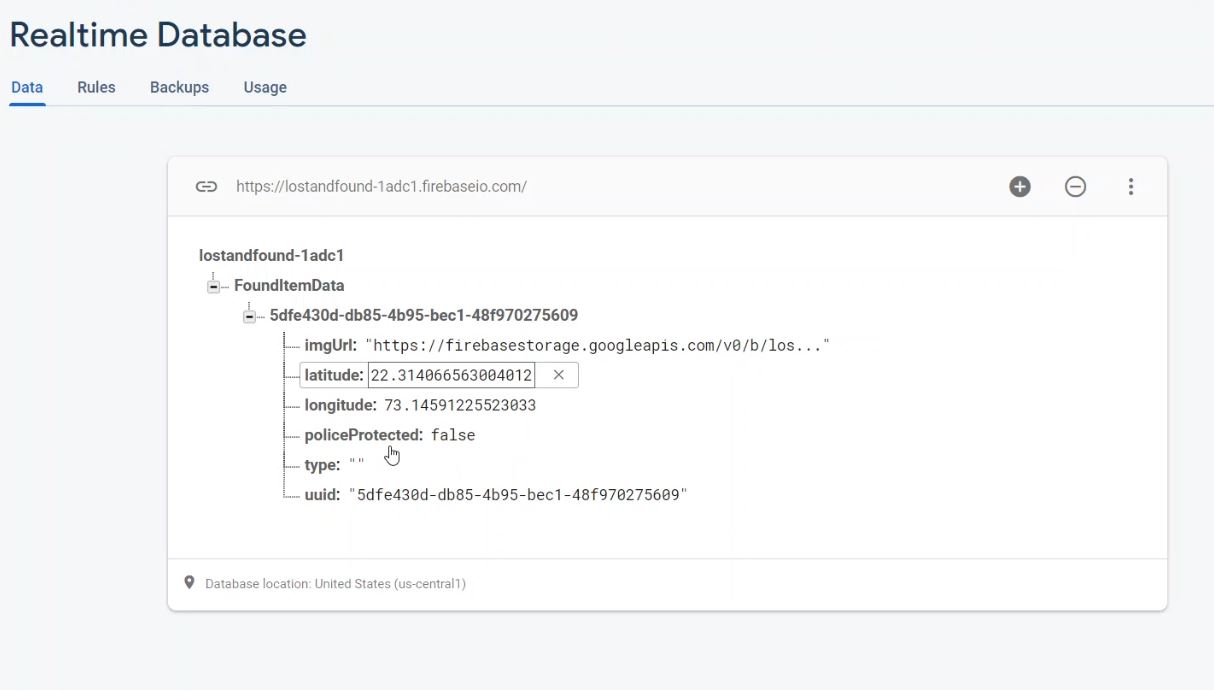Viewport: 1214px width, 690px height.
Task: Click the database location pin icon
Action: click(x=189, y=582)
